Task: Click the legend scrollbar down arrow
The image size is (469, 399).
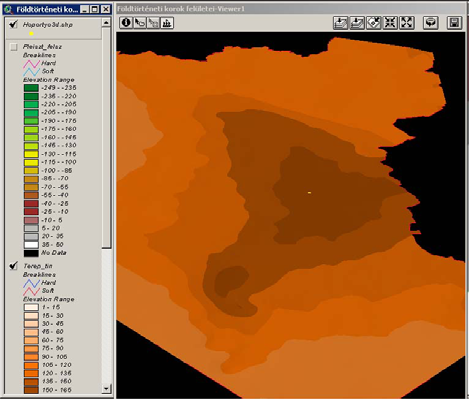Action: coord(106,388)
